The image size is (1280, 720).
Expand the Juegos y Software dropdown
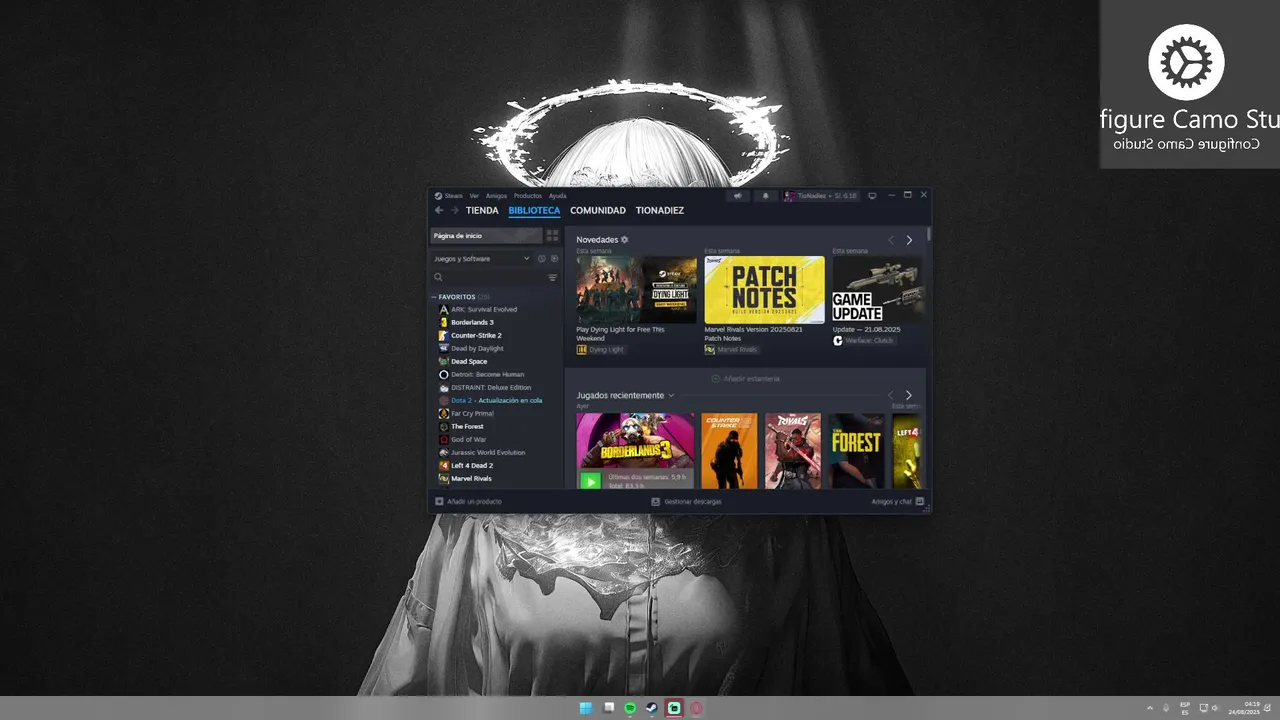coord(482,259)
